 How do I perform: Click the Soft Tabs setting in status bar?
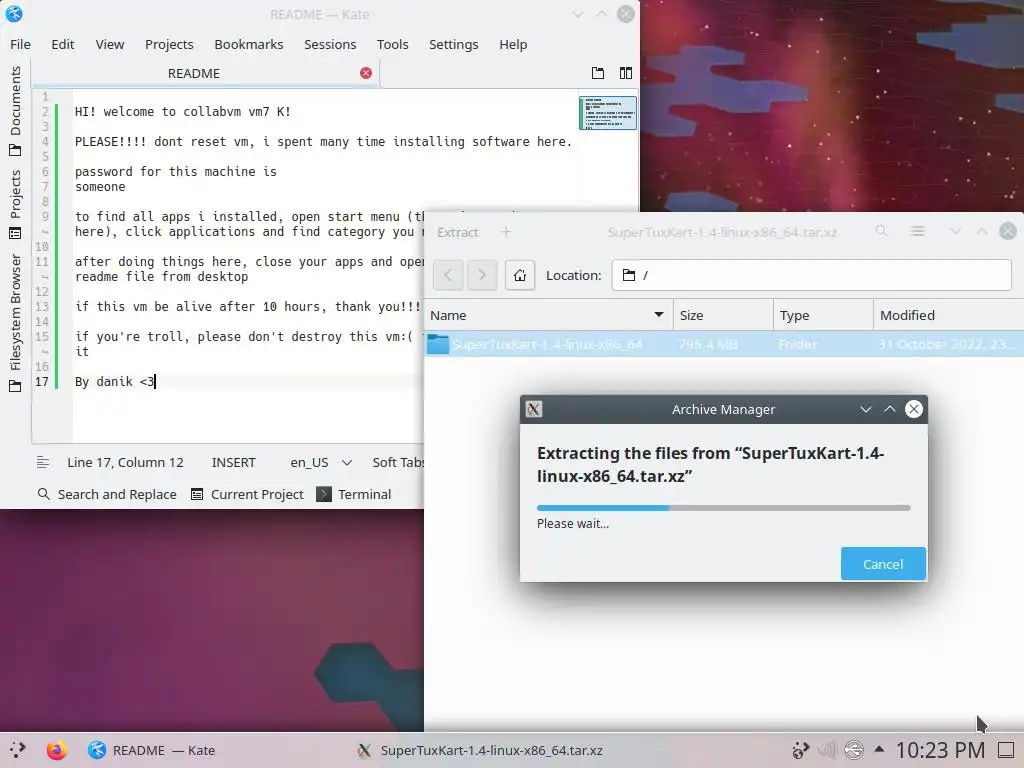click(x=398, y=462)
